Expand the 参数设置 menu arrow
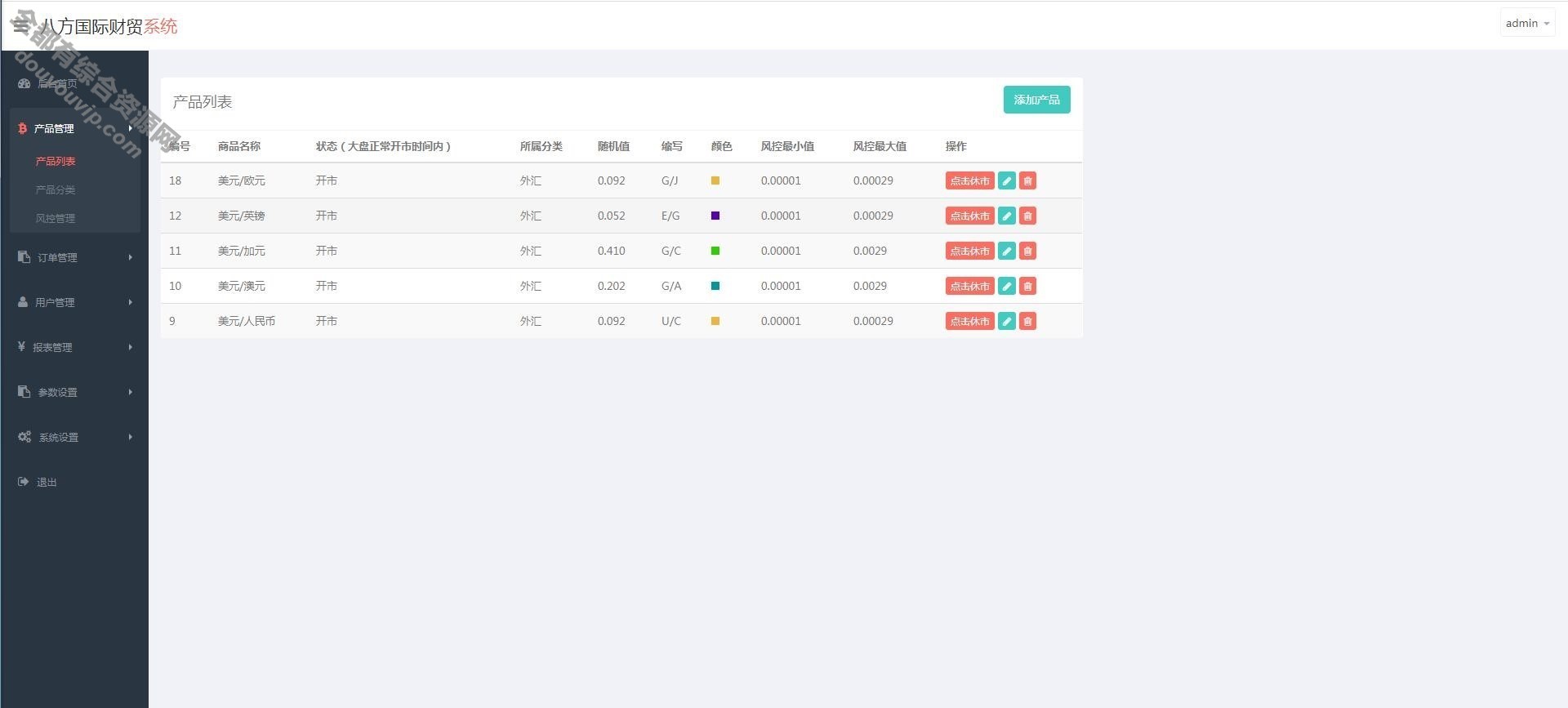The image size is (1568, 708). click(130, 392)
